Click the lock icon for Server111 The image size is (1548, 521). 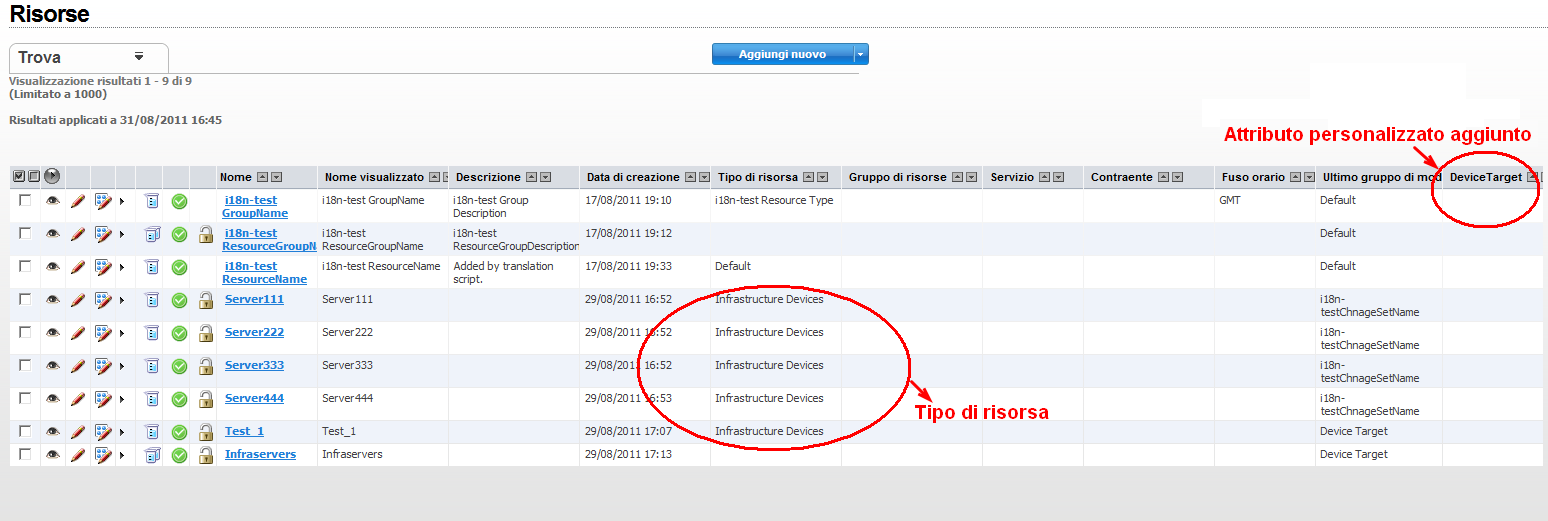coord(206,300)
